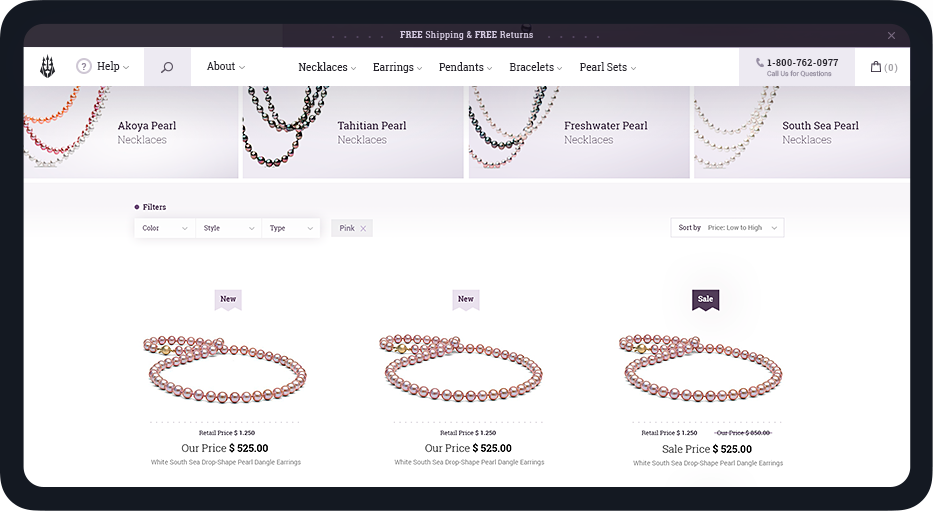Dismiss the free shipping banner
Image resolution: width=933 pixels, height=511 pixels.
[x=891, y=36]
